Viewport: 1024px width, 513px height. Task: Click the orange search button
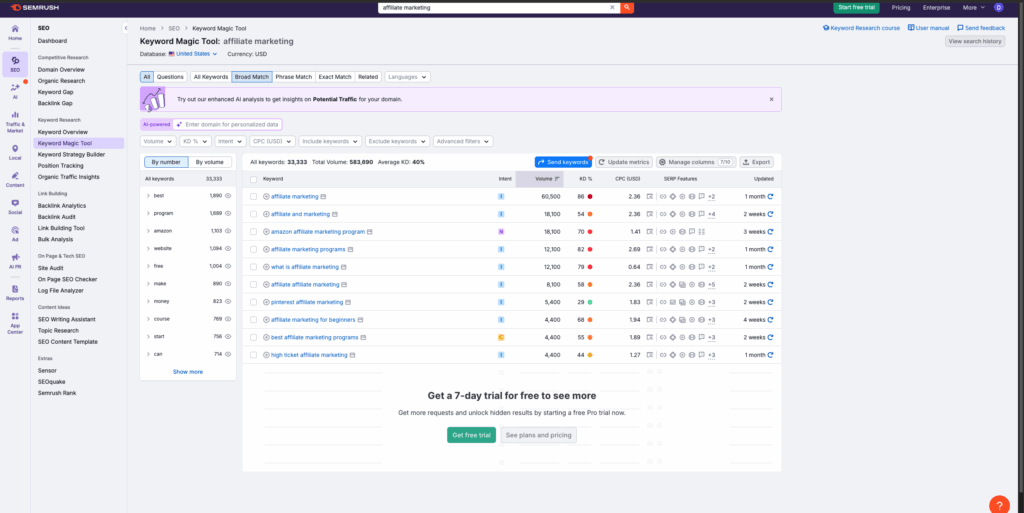(627, 8)
